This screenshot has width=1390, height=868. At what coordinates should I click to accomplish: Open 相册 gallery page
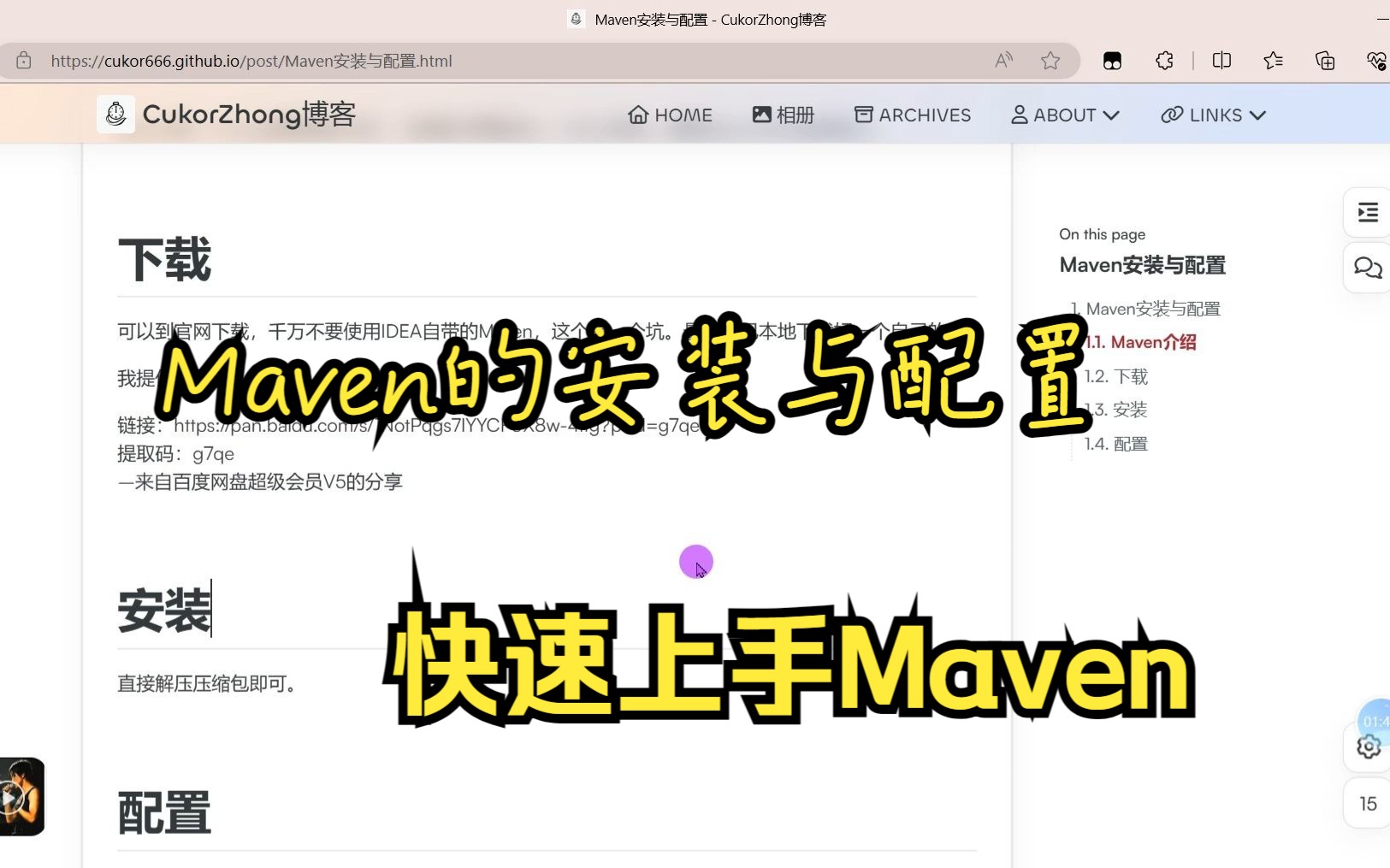784,115
